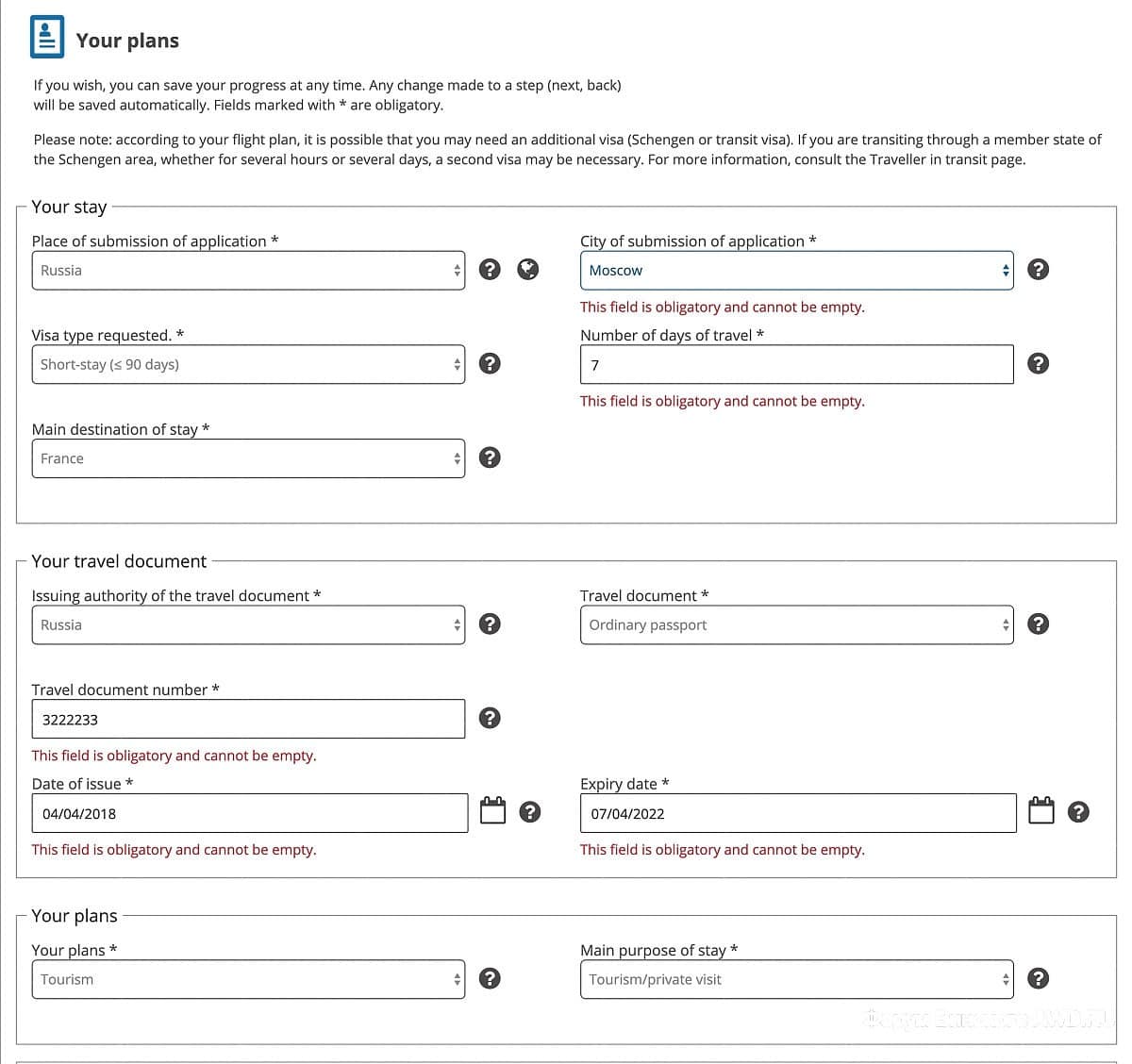
Task: Open calendar picker for Expiry date
Action: tap(1041, 811)
